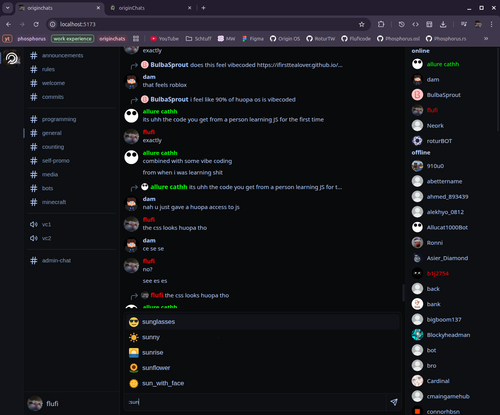Select Asier_Diamond in offline members
The height and width of the screenshot is (415, 500).
pos(452,258)
